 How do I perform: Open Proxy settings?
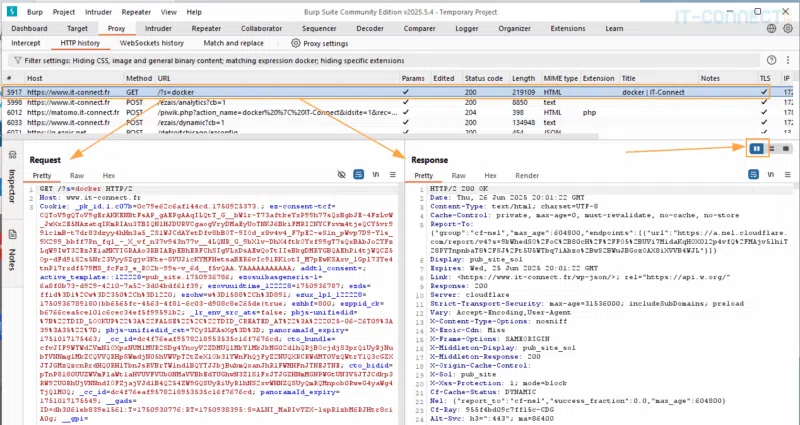tap(319, 43)
